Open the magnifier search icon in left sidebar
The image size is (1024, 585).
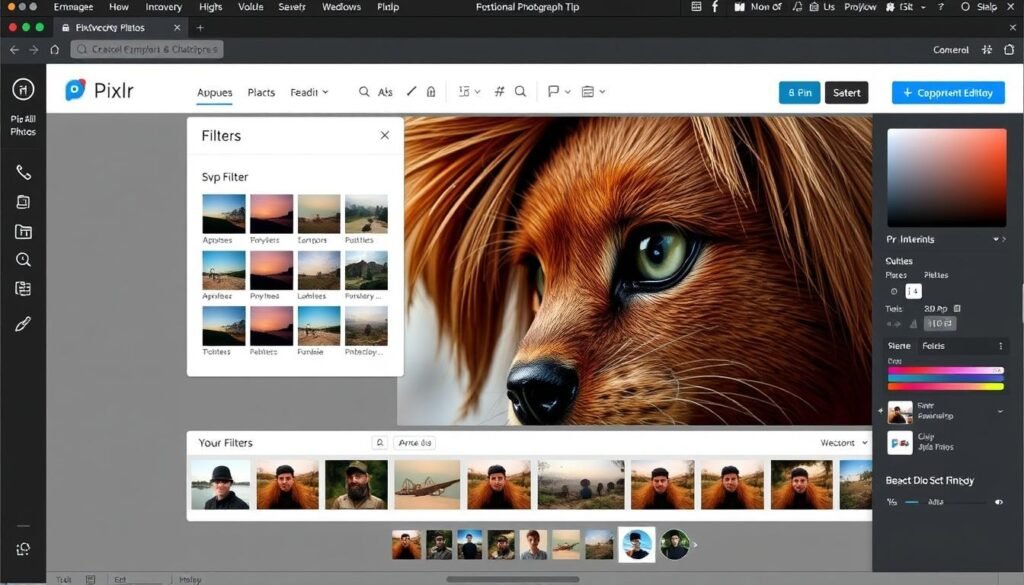tap(23, 260)
